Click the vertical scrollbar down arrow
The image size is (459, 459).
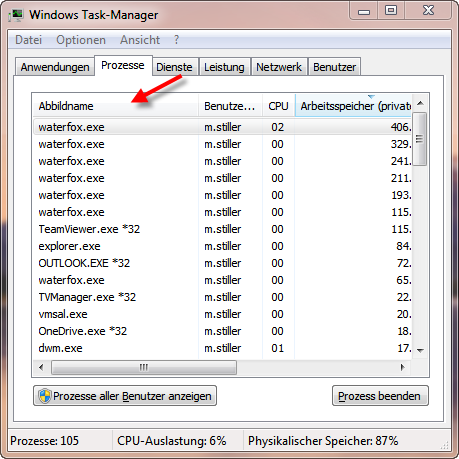pyautogui.click(x=420, y=350)
